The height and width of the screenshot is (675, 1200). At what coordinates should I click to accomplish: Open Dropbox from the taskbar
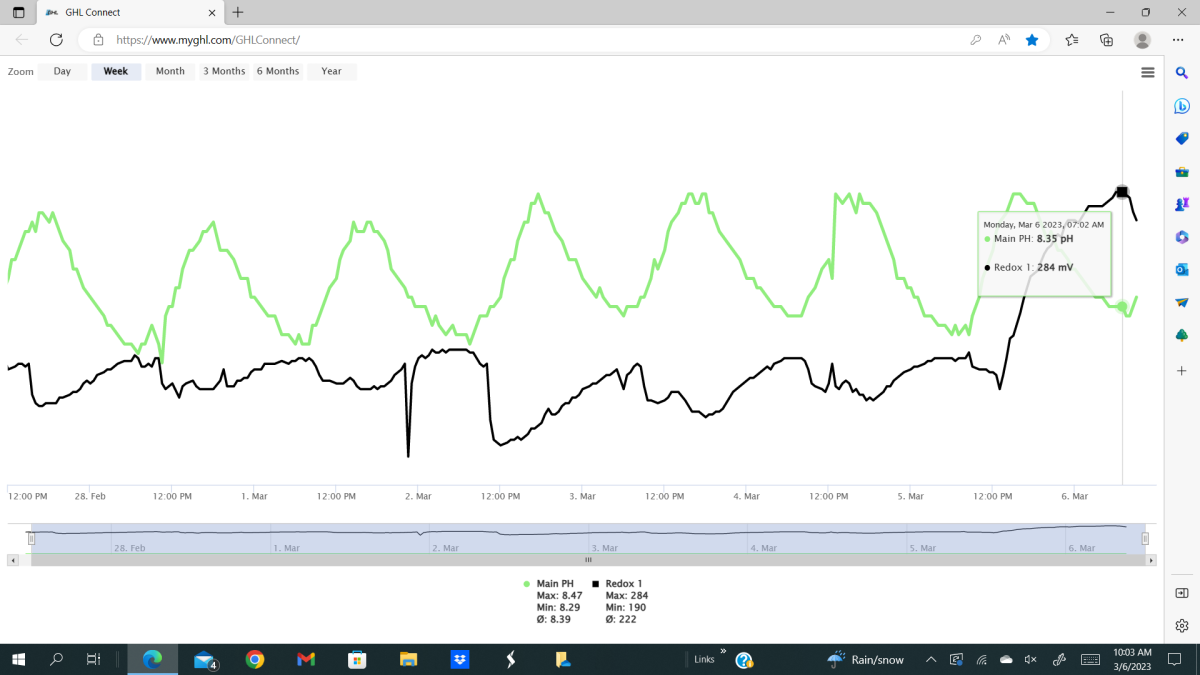pyautogui.click(x=459, y=659)
